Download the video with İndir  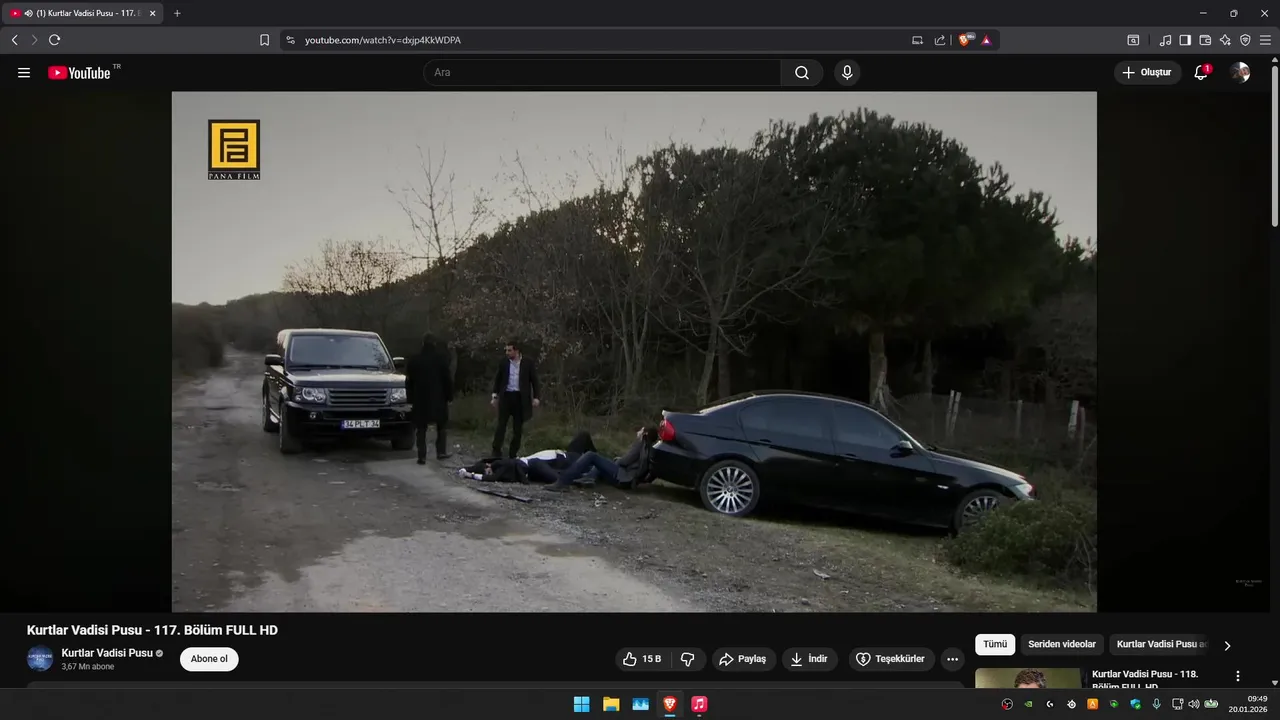809,659
